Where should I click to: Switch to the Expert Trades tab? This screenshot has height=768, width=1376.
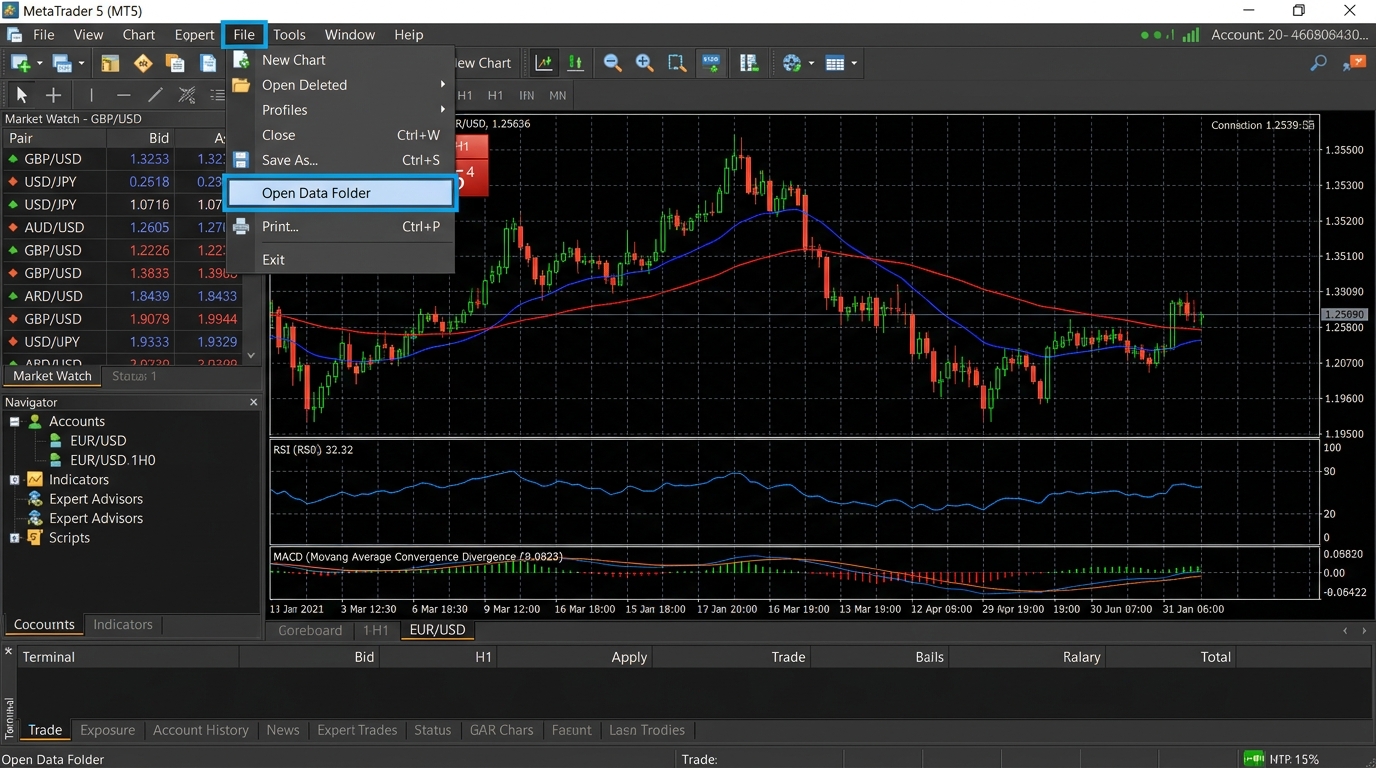tap(357, 730)
